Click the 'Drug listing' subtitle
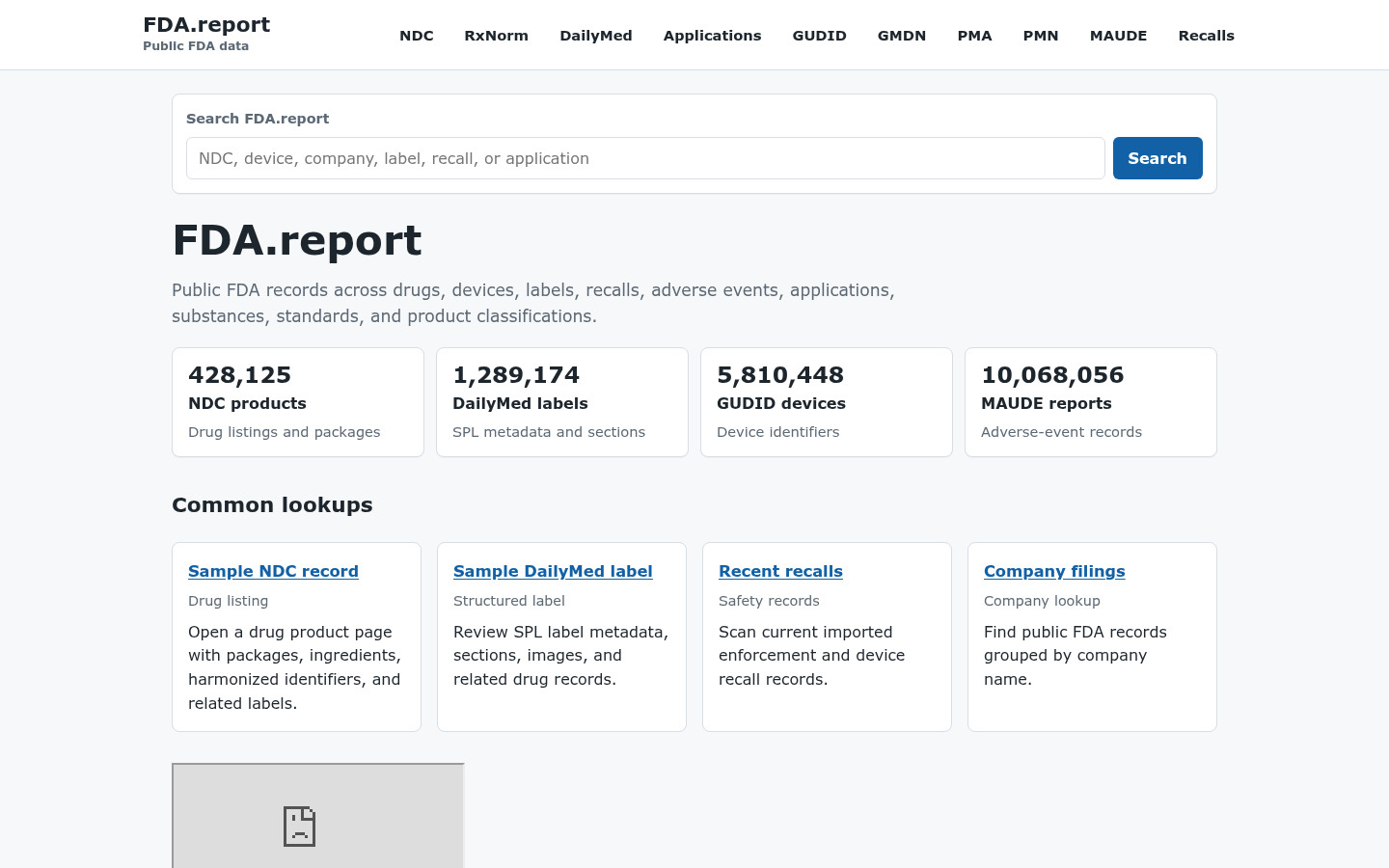The width and height of the screenshot is (1389, 868). point(229,601)
